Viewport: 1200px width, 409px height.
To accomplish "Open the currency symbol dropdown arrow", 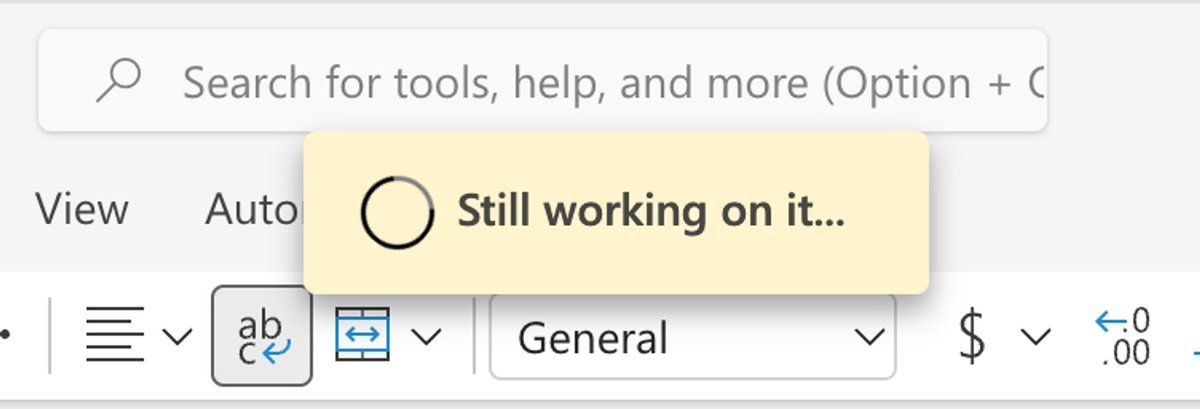I will (1036, 337).
